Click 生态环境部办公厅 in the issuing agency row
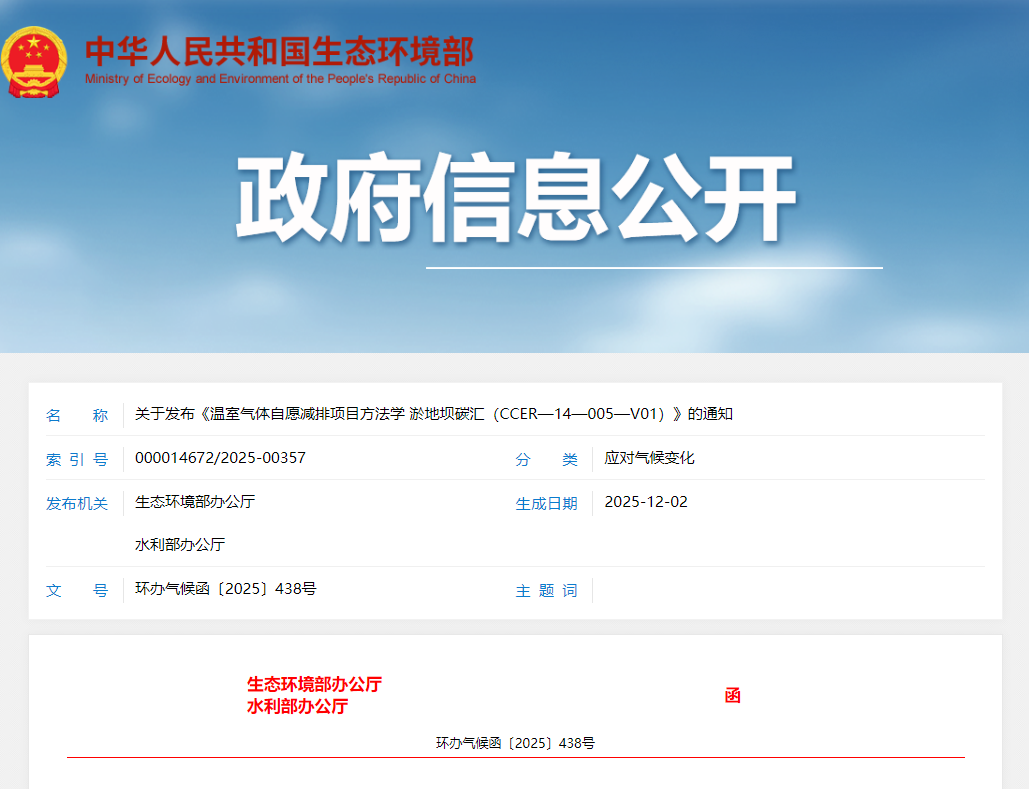Screen dimensions: 1029x789 pos(195,502)
